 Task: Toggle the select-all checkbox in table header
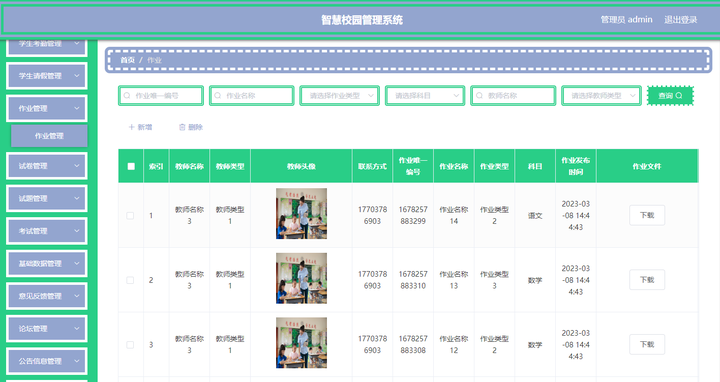[131, 166]
